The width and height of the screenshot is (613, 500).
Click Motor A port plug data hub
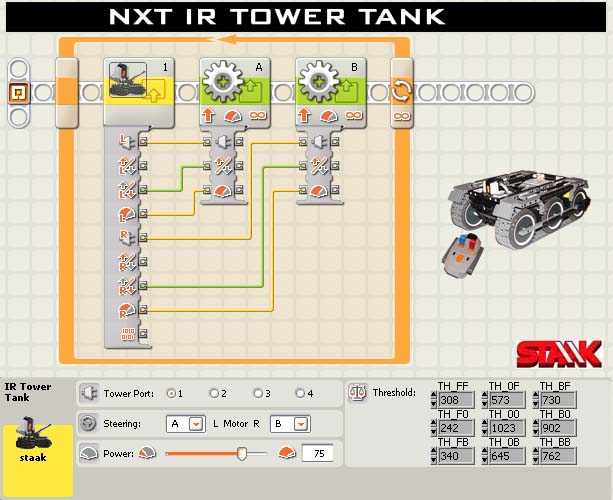pyautogui.click(x=223, y=142)
